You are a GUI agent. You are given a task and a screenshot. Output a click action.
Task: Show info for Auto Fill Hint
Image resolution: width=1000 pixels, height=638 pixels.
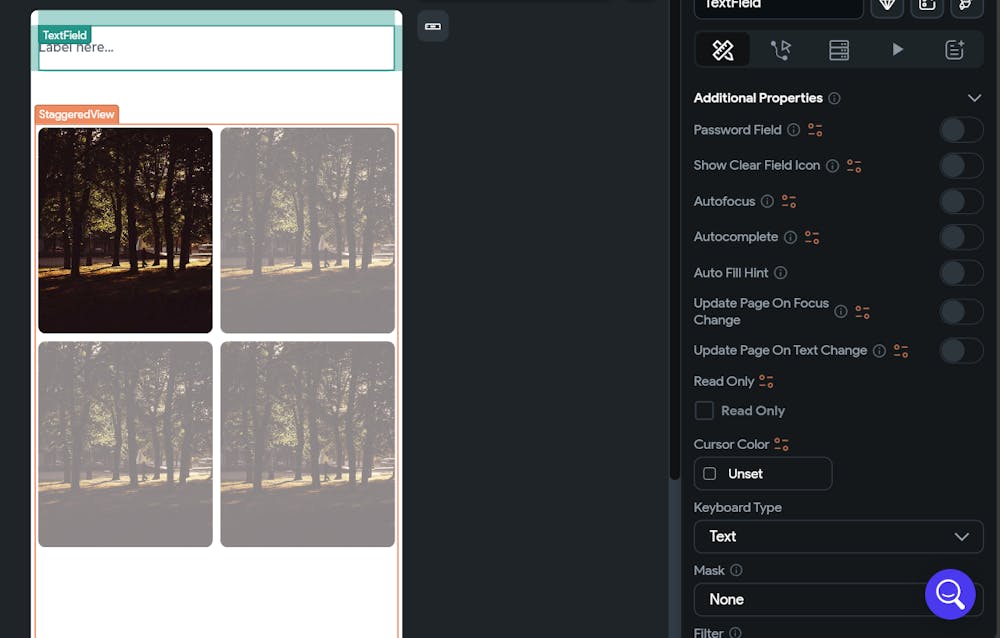[x=781, y=273]
